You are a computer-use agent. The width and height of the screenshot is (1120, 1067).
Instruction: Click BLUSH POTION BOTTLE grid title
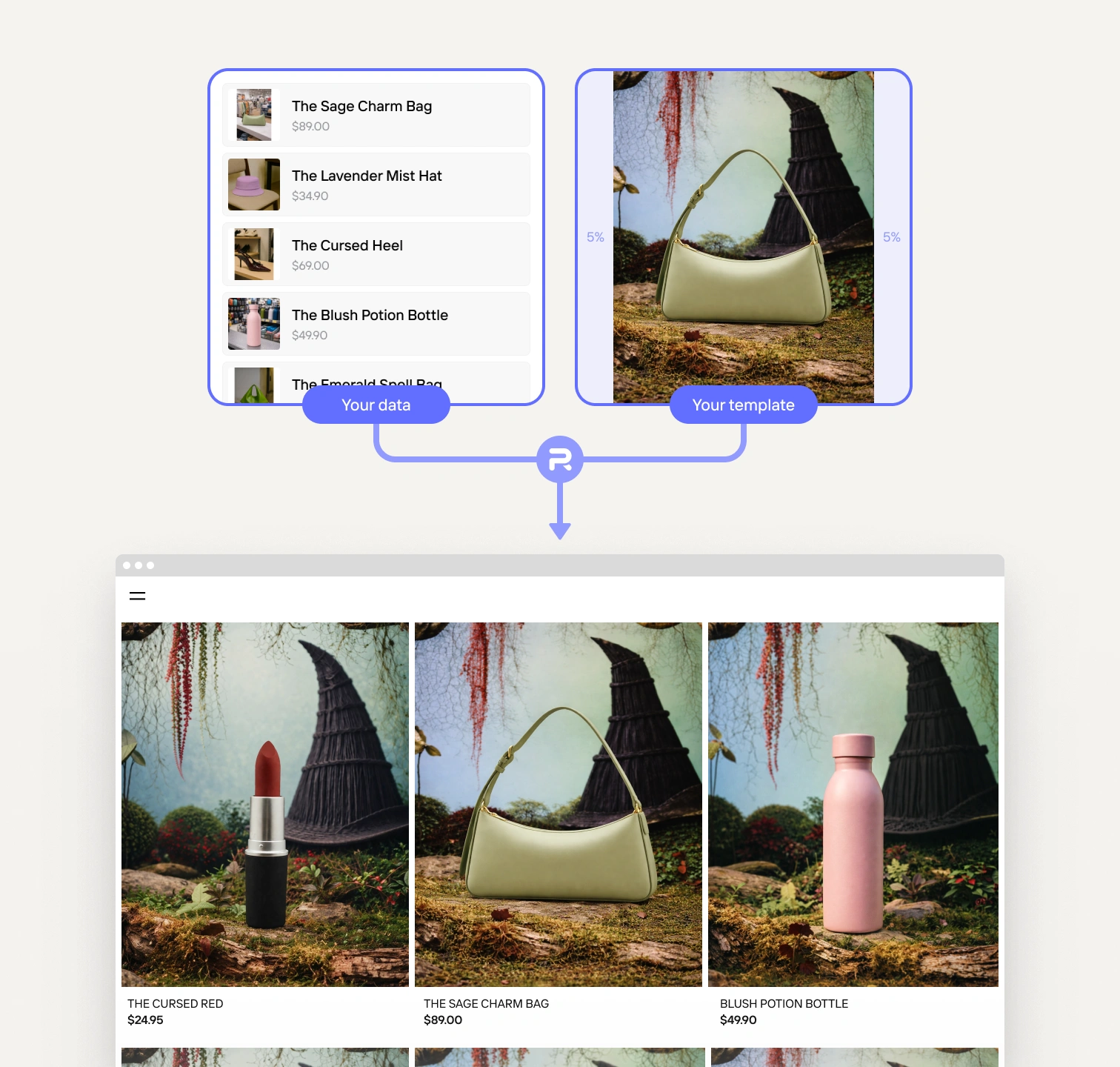point(784,1003)
